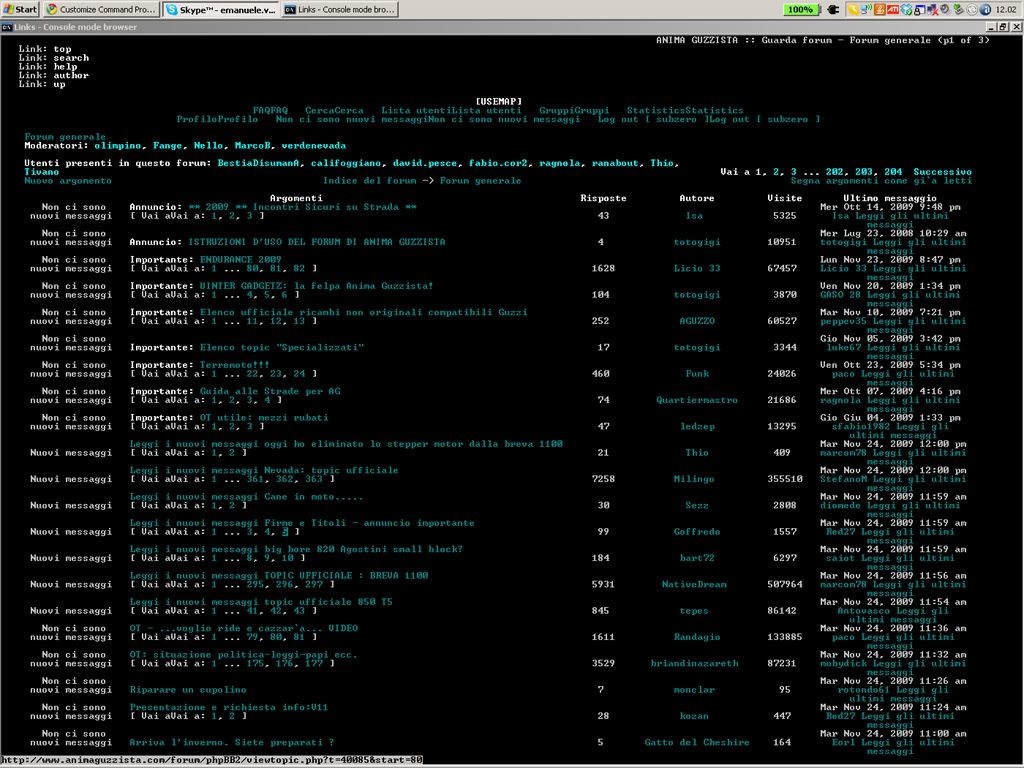Click Segna argomenti come già letti
The image size is (1024, 768).
point(881,181)
